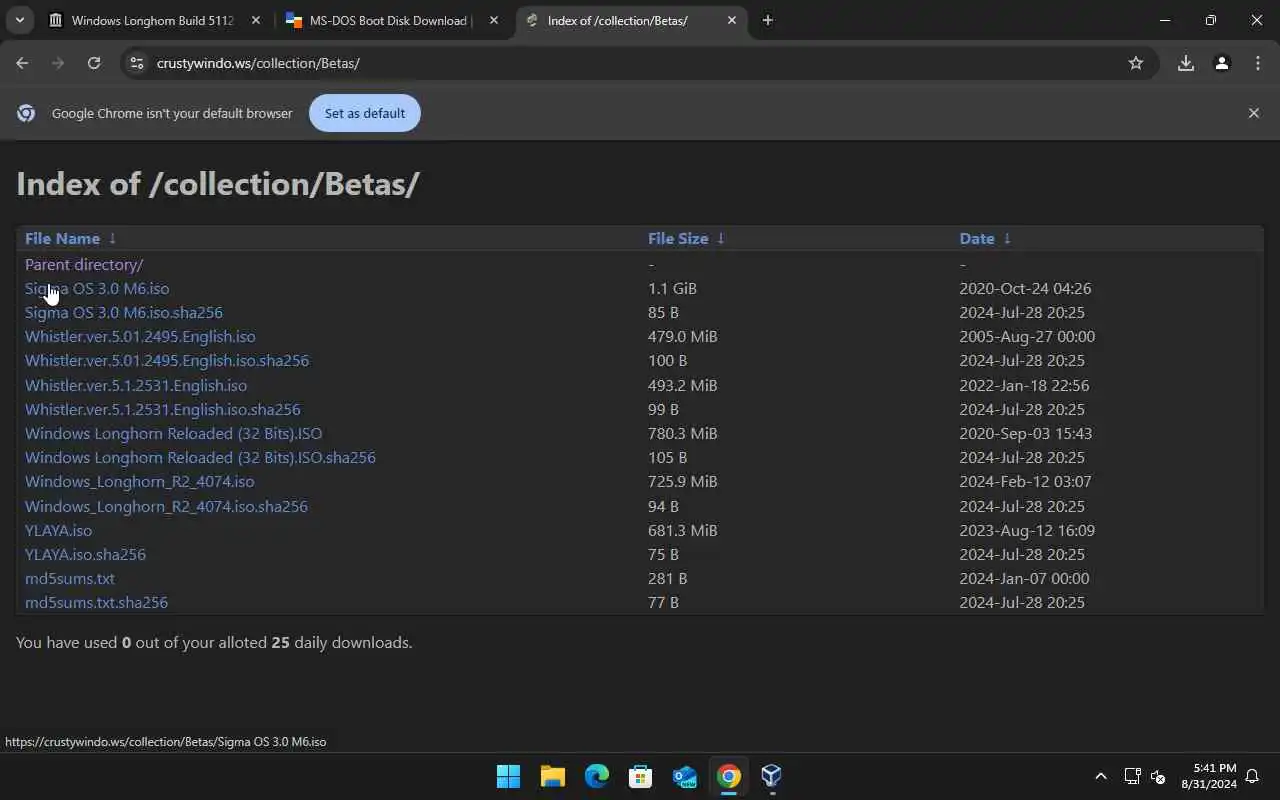Download Sigma OS 3.0 M6.iso
The image size is (1280, 800).
[97, 288]
